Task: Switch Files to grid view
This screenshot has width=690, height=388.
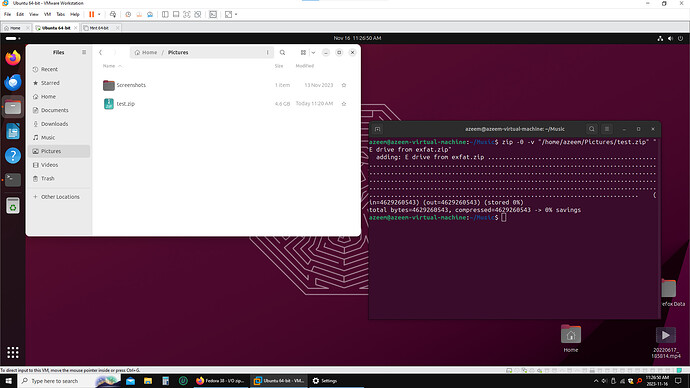Action: coord(303,52)
